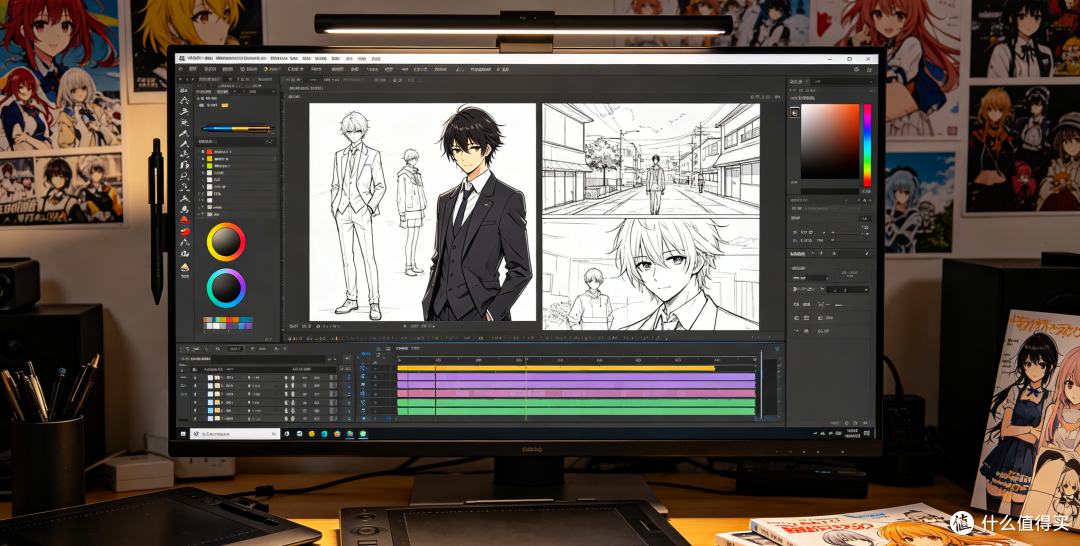Click inside the large color picker gradient square
Viewport: 1080px width, 546px height.
point(830,141)
